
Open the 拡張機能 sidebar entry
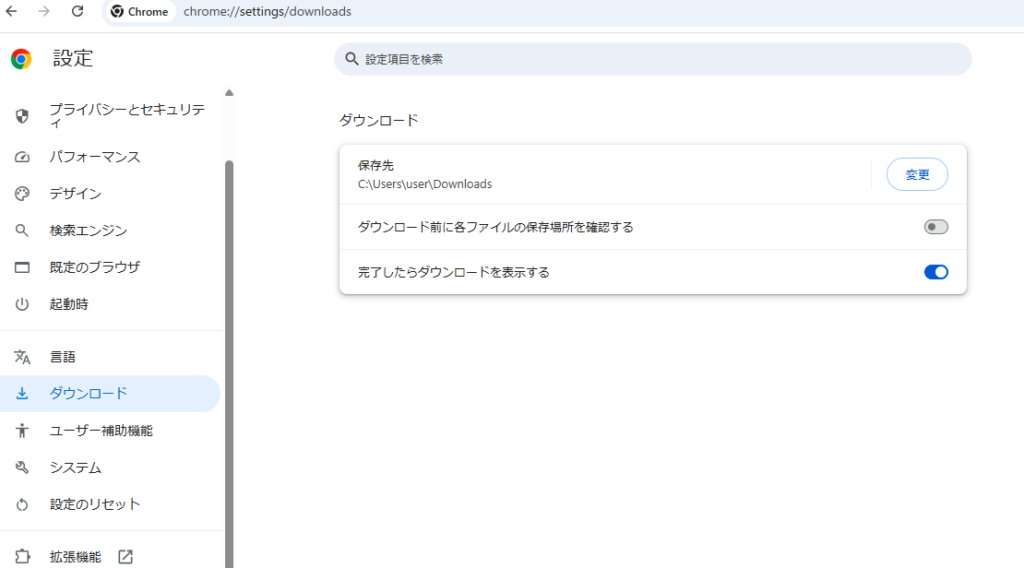pos(75,557)
